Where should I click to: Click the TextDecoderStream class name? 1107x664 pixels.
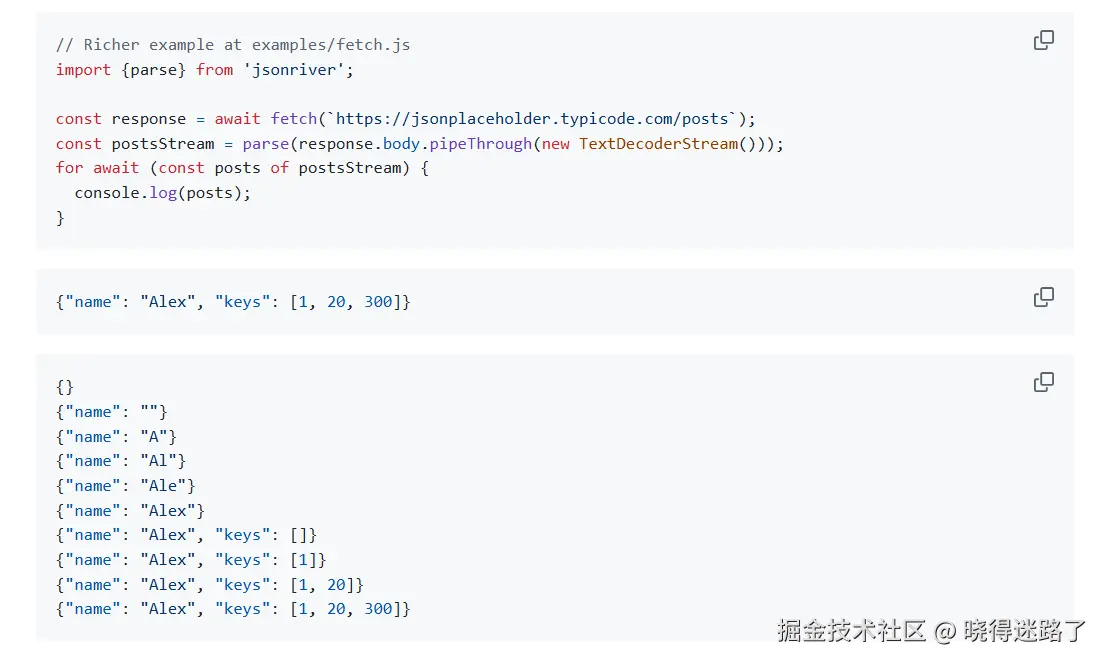[x=658, y=144]
